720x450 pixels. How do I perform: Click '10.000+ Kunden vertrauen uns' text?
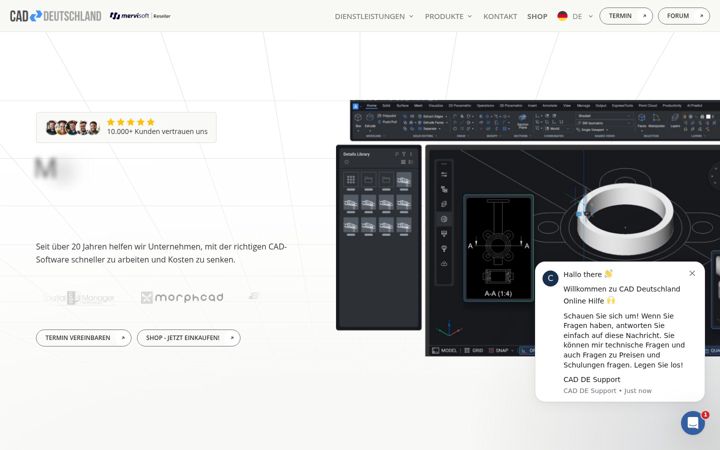pyautogui.click(x=157, y=132)
